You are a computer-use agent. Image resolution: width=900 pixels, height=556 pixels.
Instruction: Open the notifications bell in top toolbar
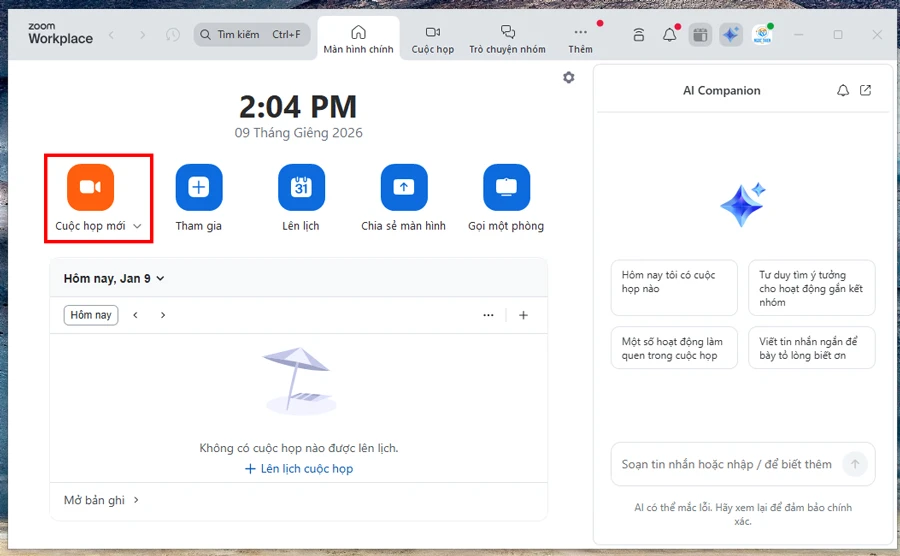click(669, 35)
